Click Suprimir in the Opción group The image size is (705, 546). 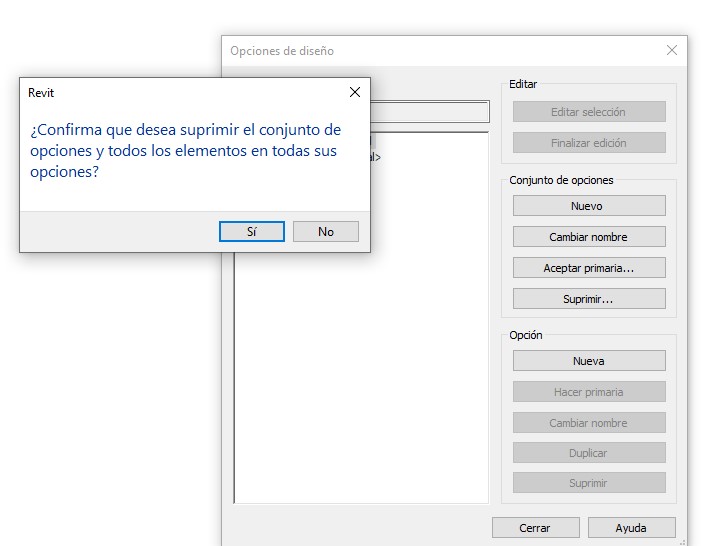(589, 483)
